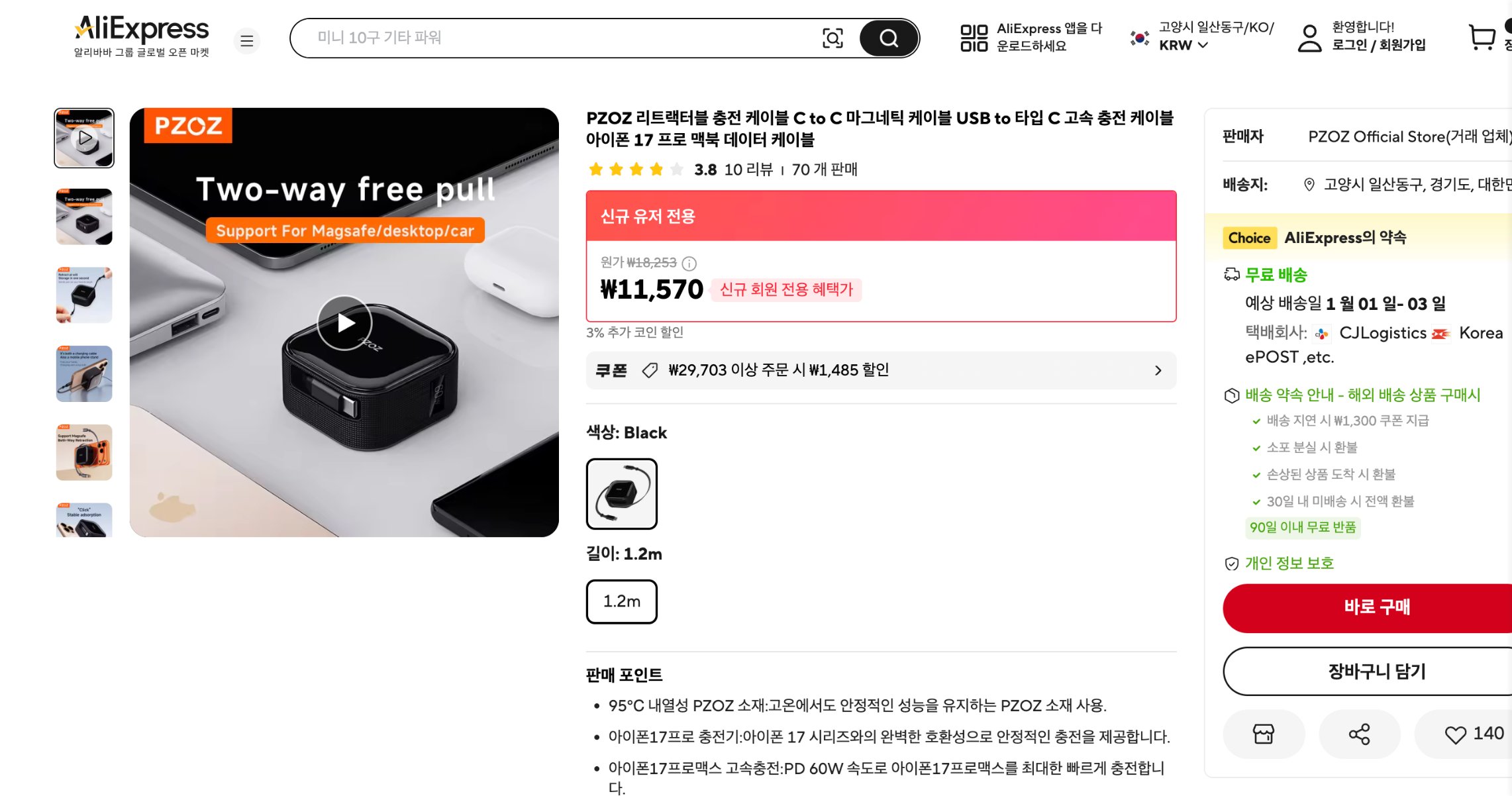Open the shopping cart
The height and width of the screenshot is (796, 1512).
(x=1482, y=38)
